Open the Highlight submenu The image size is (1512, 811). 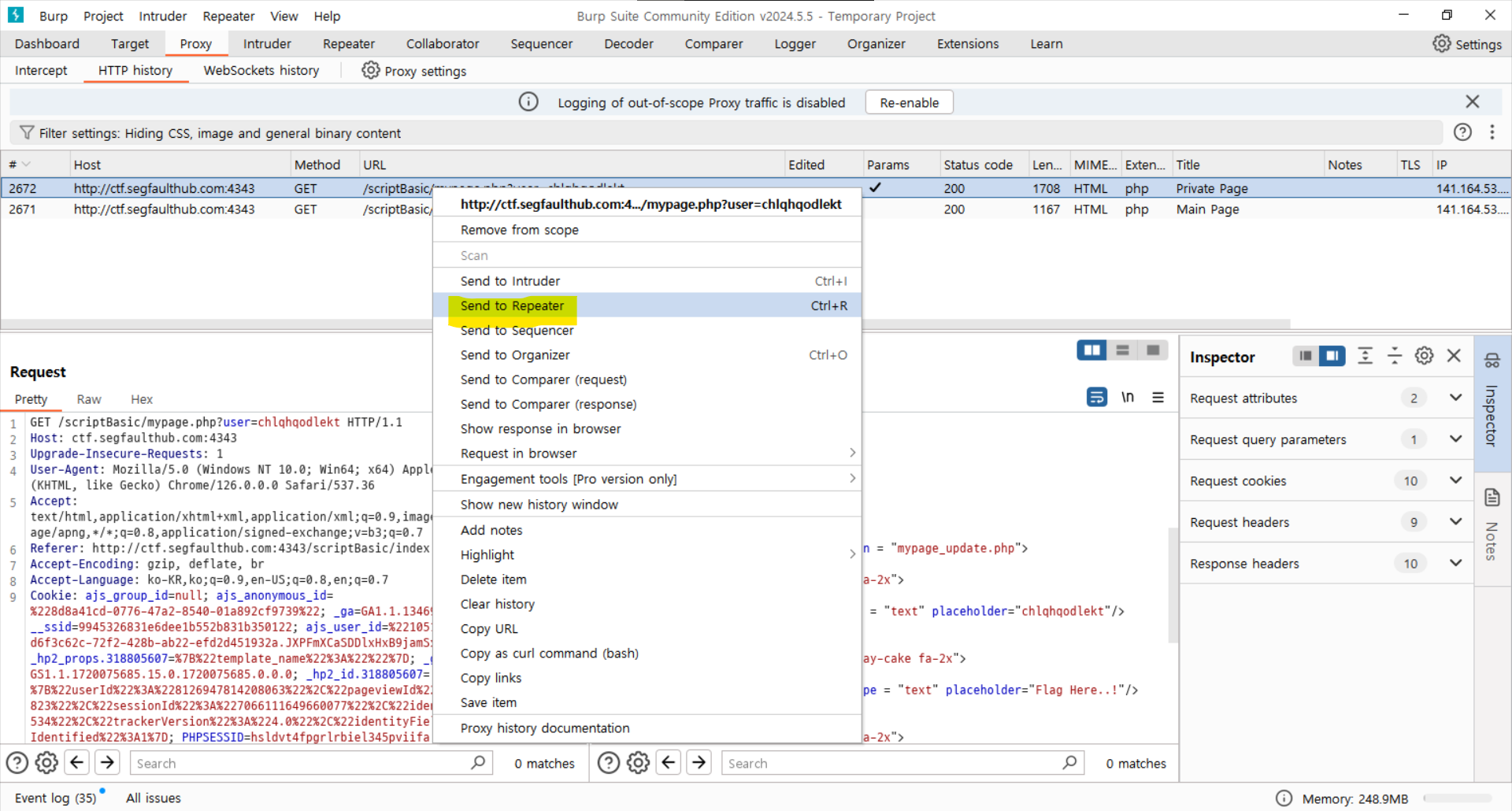point(647,554)
